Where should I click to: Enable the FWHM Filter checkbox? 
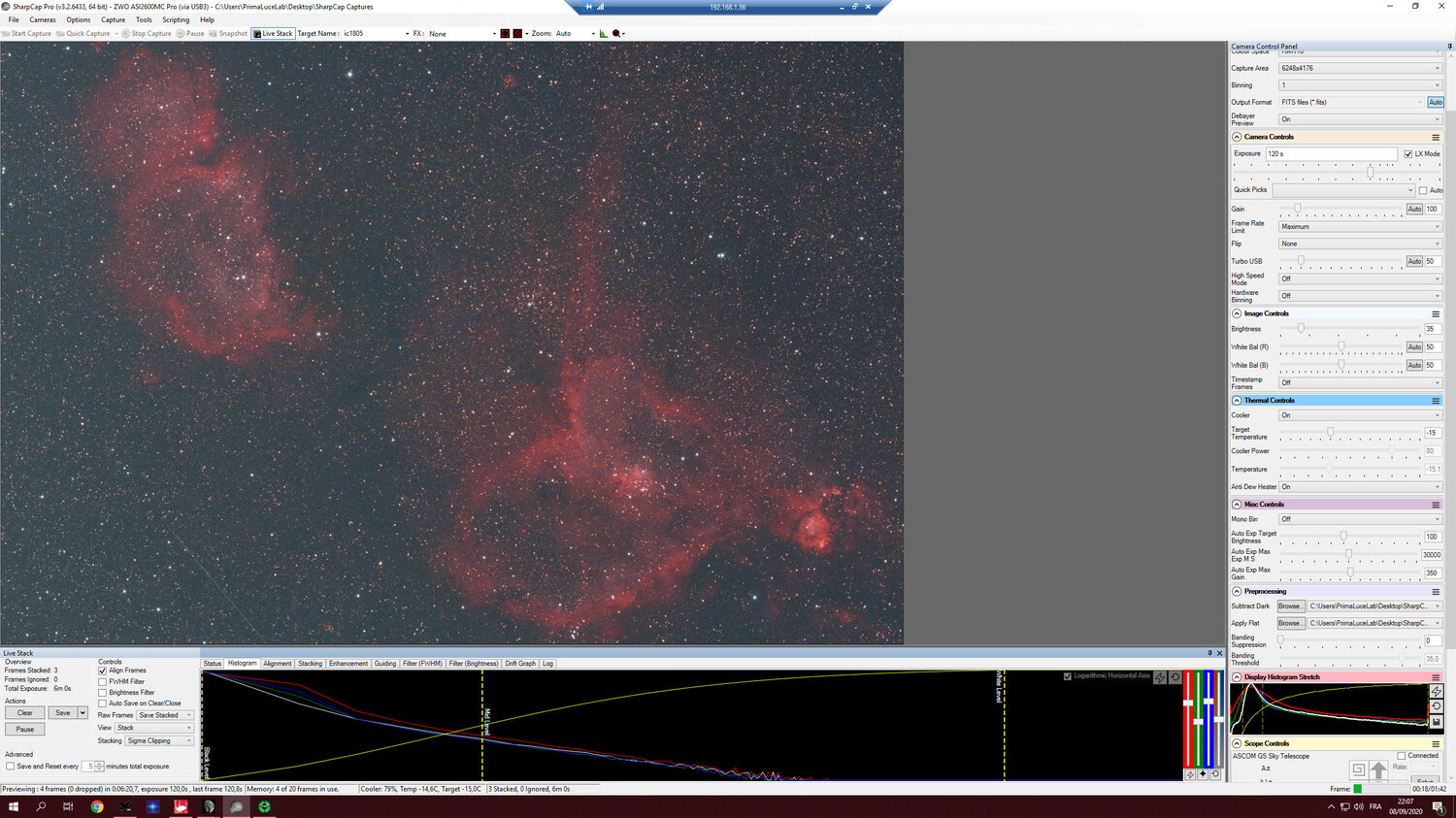[x=102, y=681]
